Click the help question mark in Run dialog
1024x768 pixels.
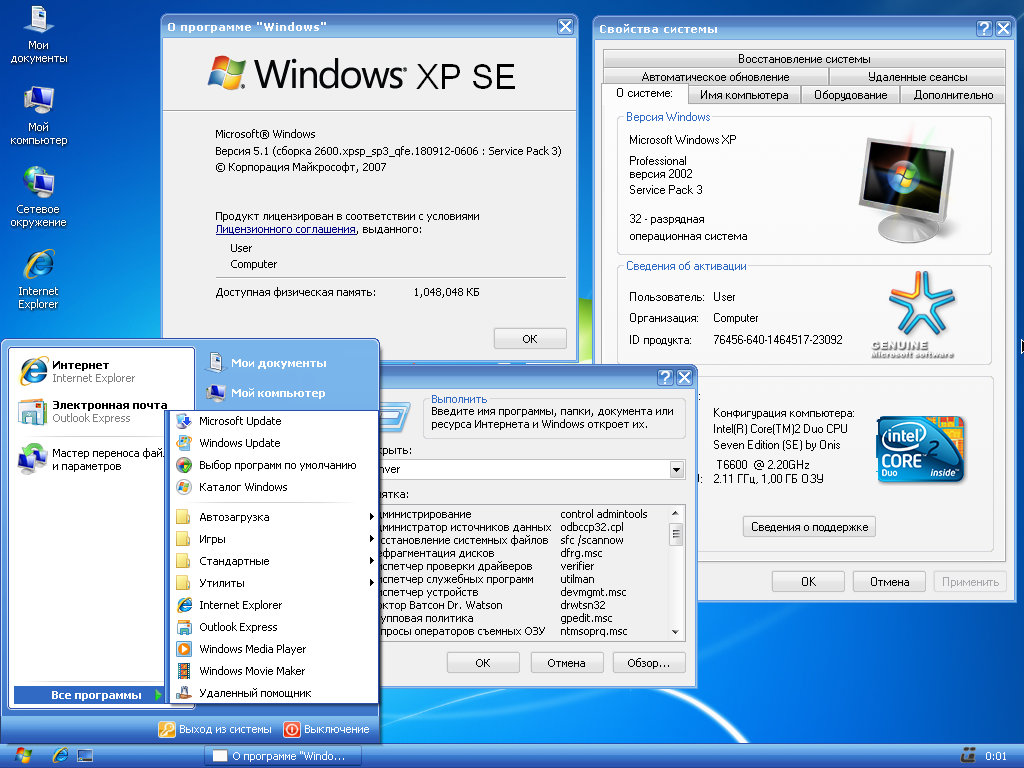click(x=665, y=377)
